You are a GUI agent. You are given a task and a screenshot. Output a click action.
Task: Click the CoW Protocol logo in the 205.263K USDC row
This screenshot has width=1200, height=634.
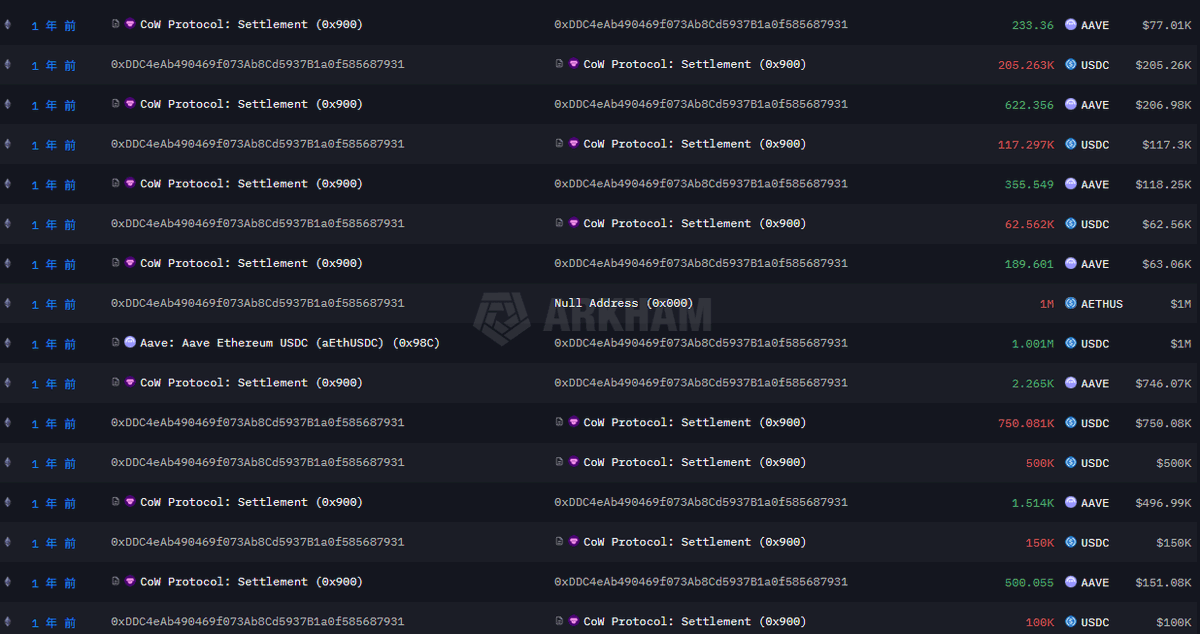click(x=574, y=64)
